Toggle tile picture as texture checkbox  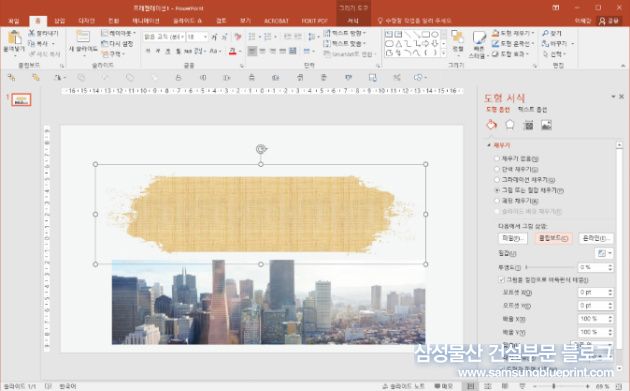tap(501, 280)
